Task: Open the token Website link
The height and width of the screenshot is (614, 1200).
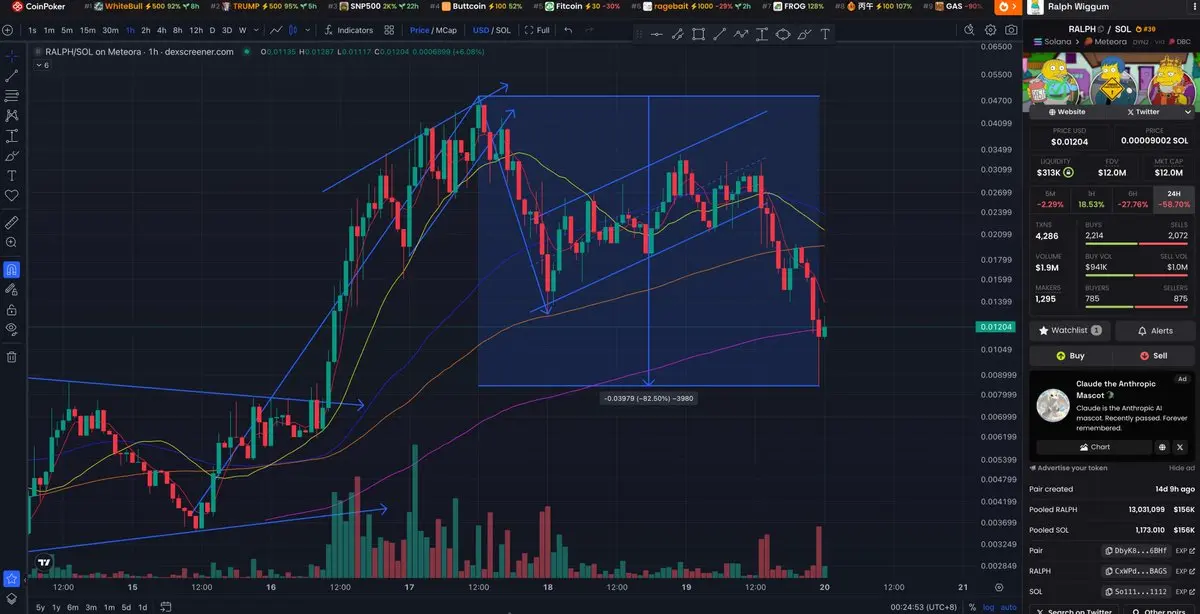Action: [x=1066, y=112]
